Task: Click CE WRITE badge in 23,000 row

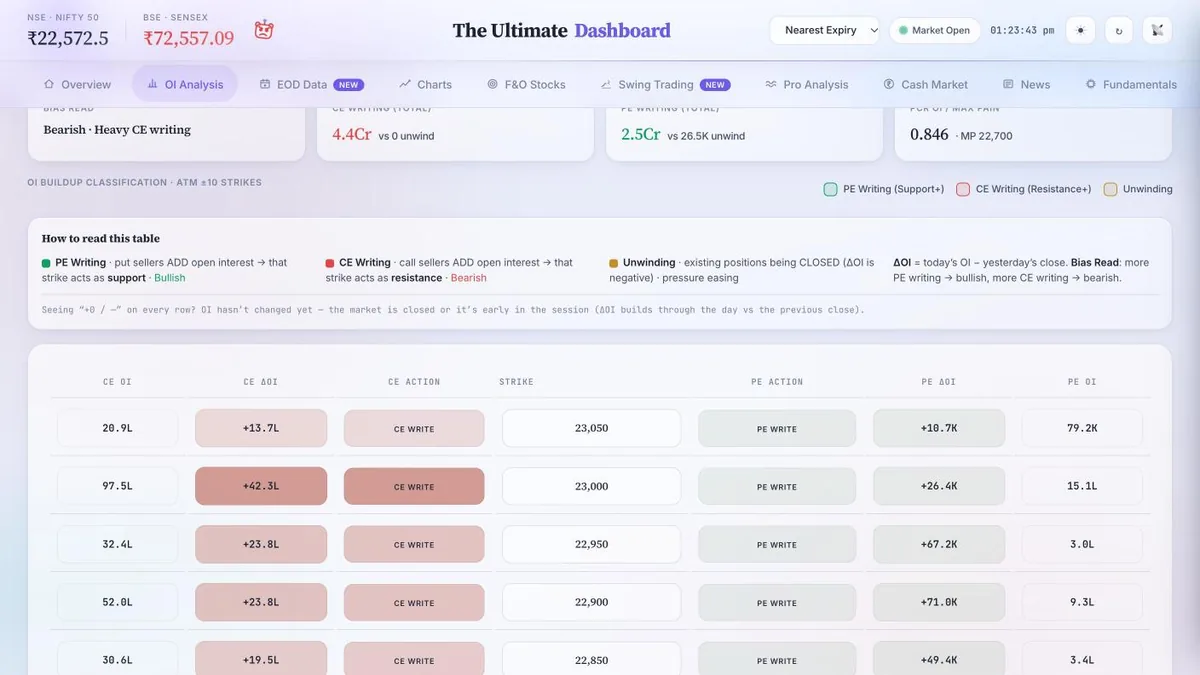Action: coord(414,486)
